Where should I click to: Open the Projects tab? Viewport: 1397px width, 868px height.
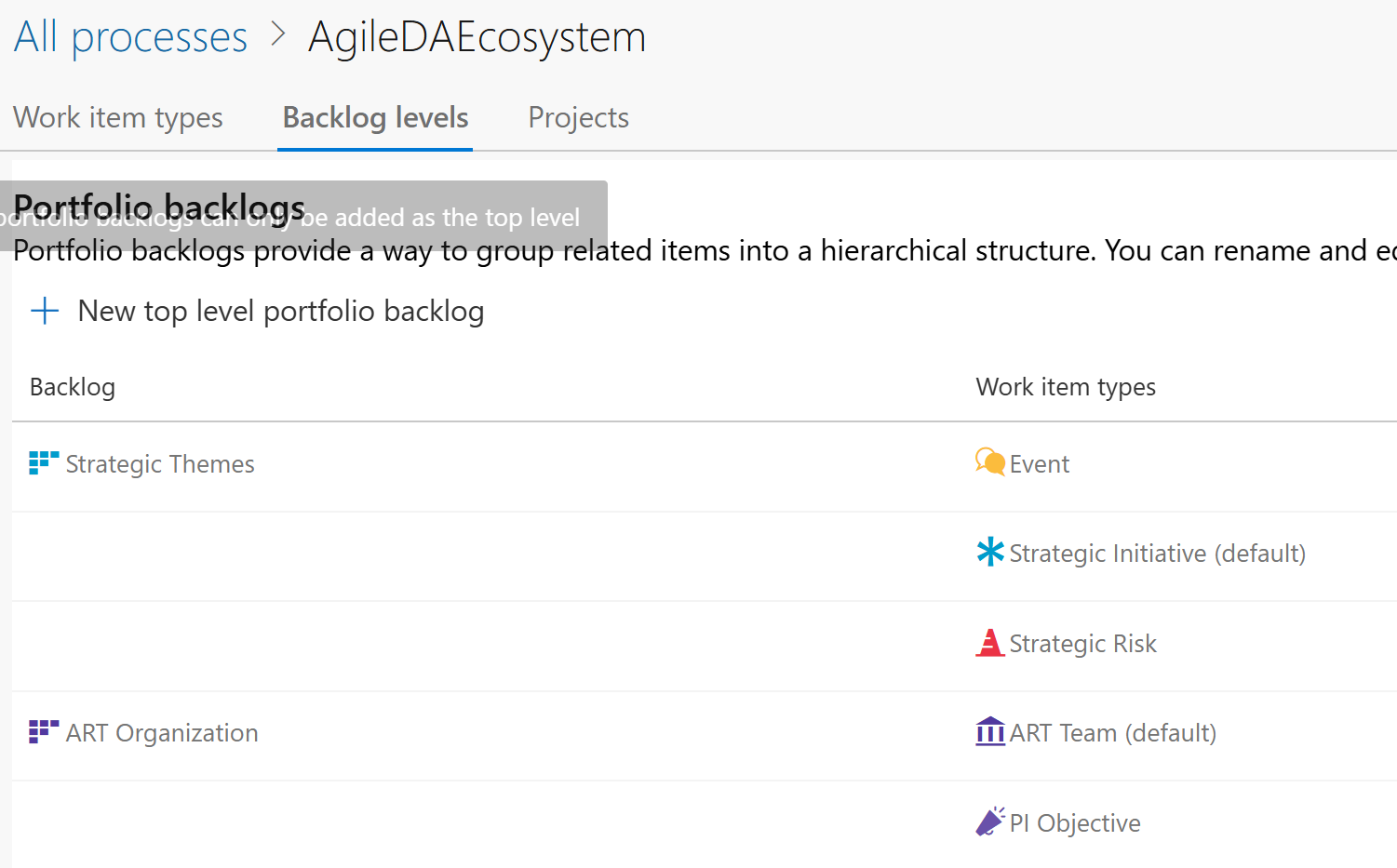click(x=579, y=118)
